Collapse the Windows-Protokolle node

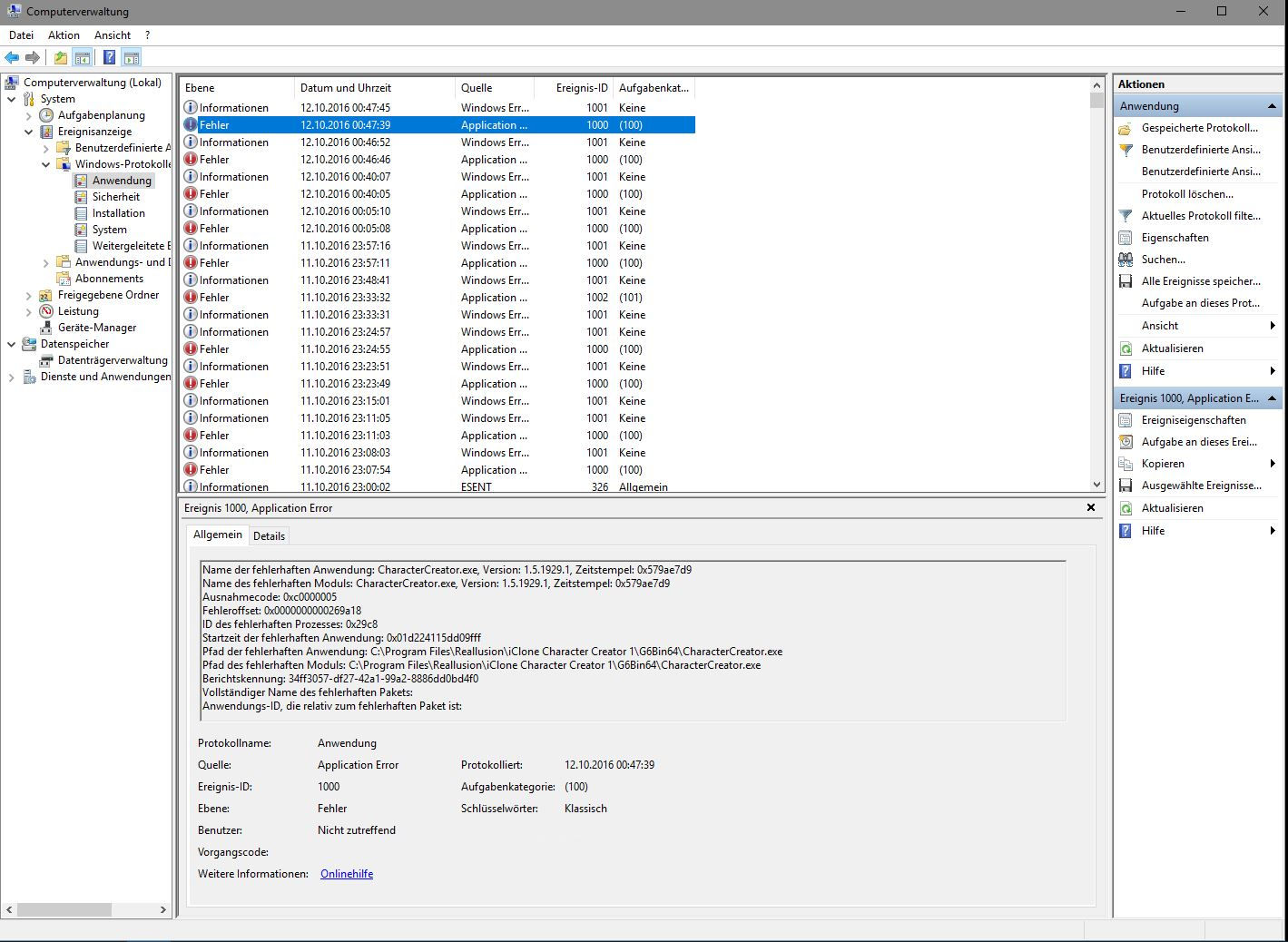(45, 164)
